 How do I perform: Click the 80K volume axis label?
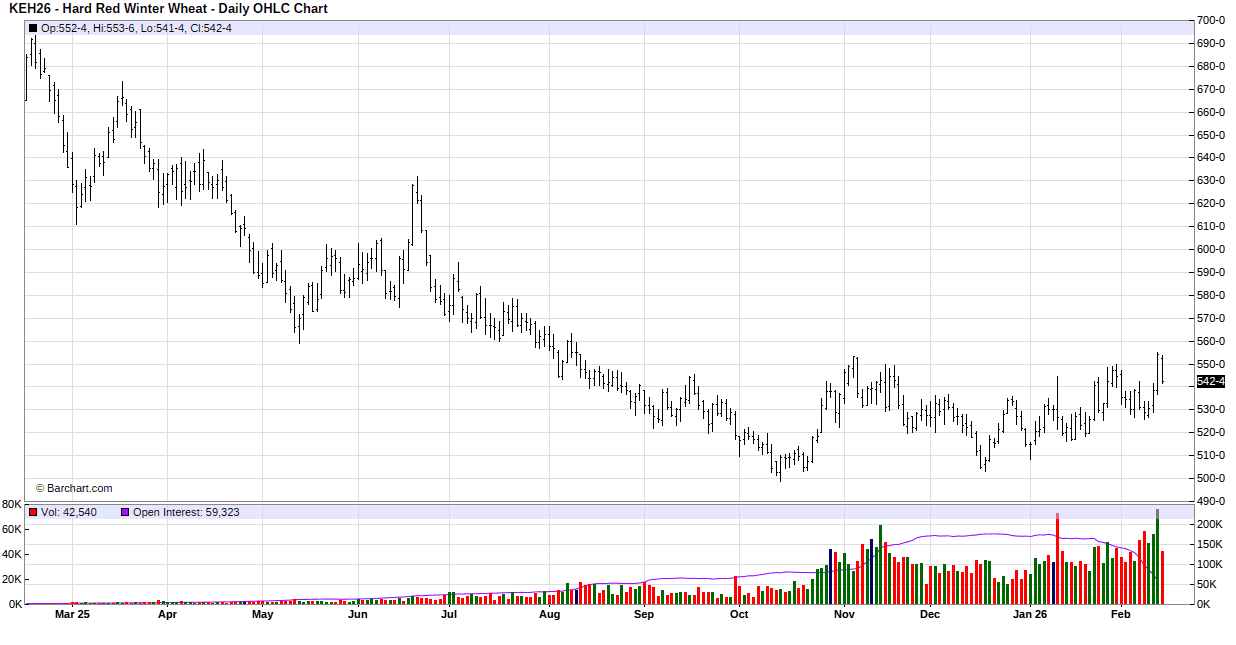point(12,504)
